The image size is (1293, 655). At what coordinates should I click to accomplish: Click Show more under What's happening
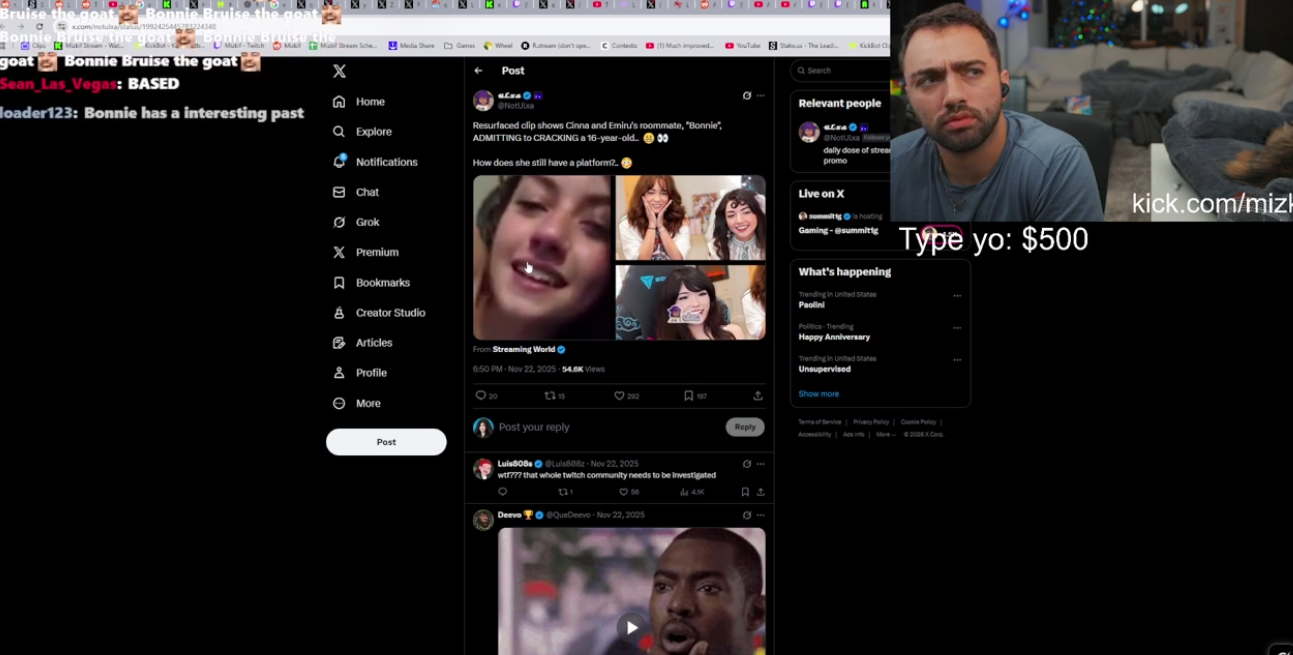pyautogui.click(x=818, y=394)
